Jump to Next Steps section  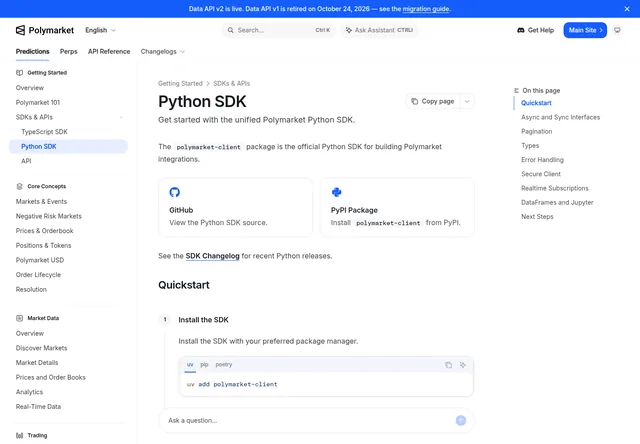(x=537, y=217)
